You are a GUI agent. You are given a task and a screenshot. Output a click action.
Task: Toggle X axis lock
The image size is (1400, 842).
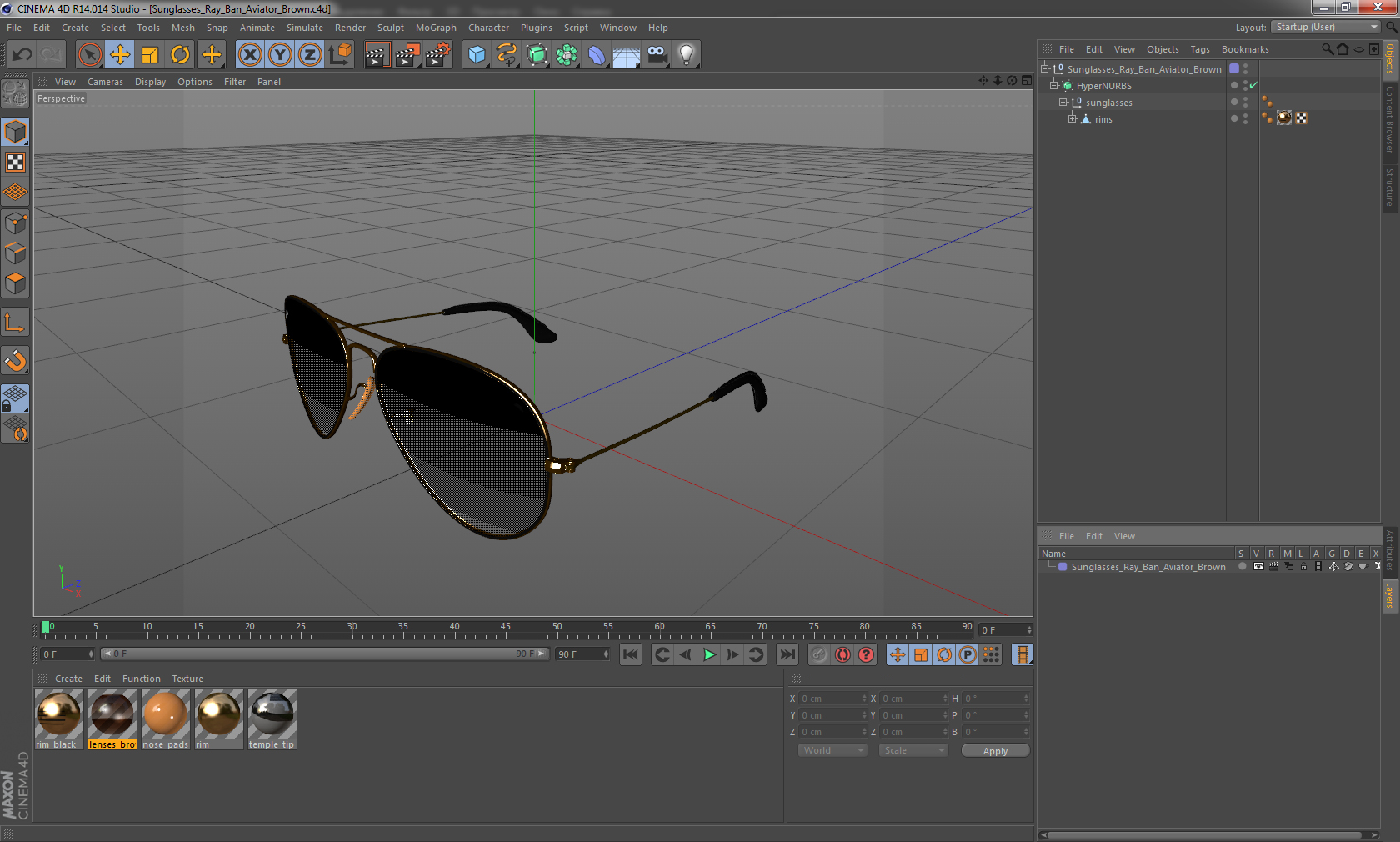(x=249, y=55)
